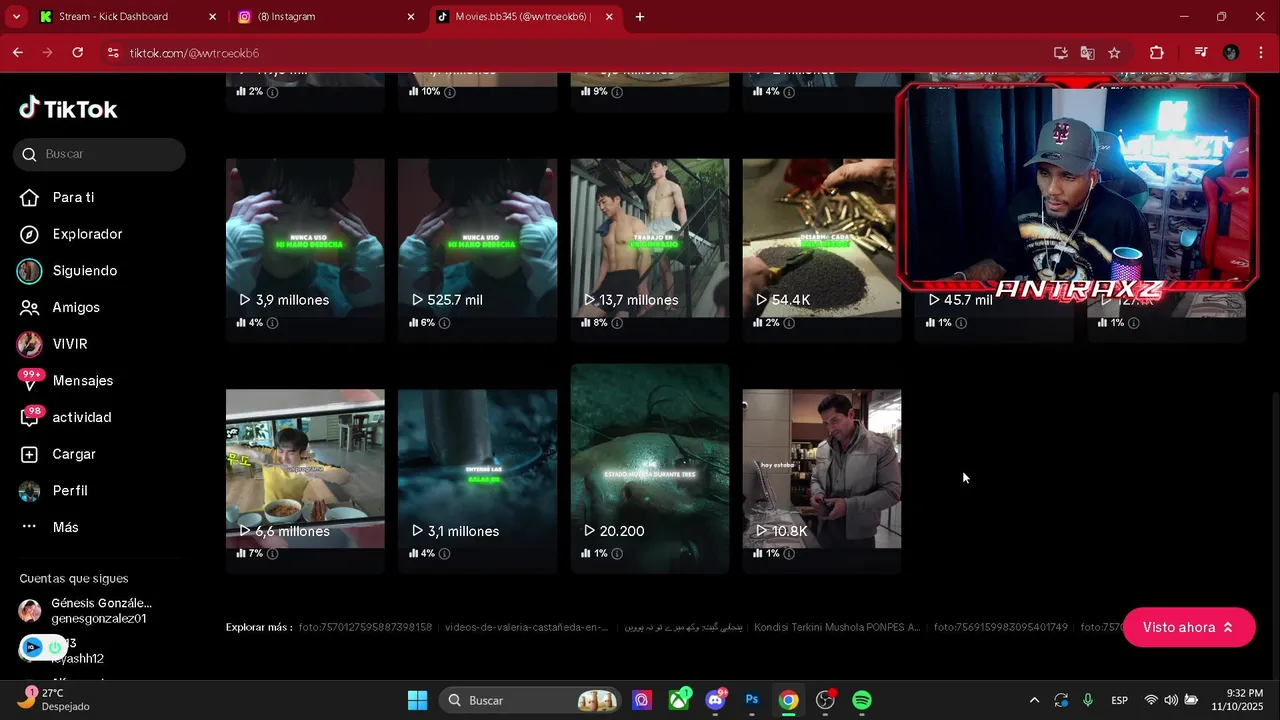Open the 13,7 millones views video

click(650, 238)
